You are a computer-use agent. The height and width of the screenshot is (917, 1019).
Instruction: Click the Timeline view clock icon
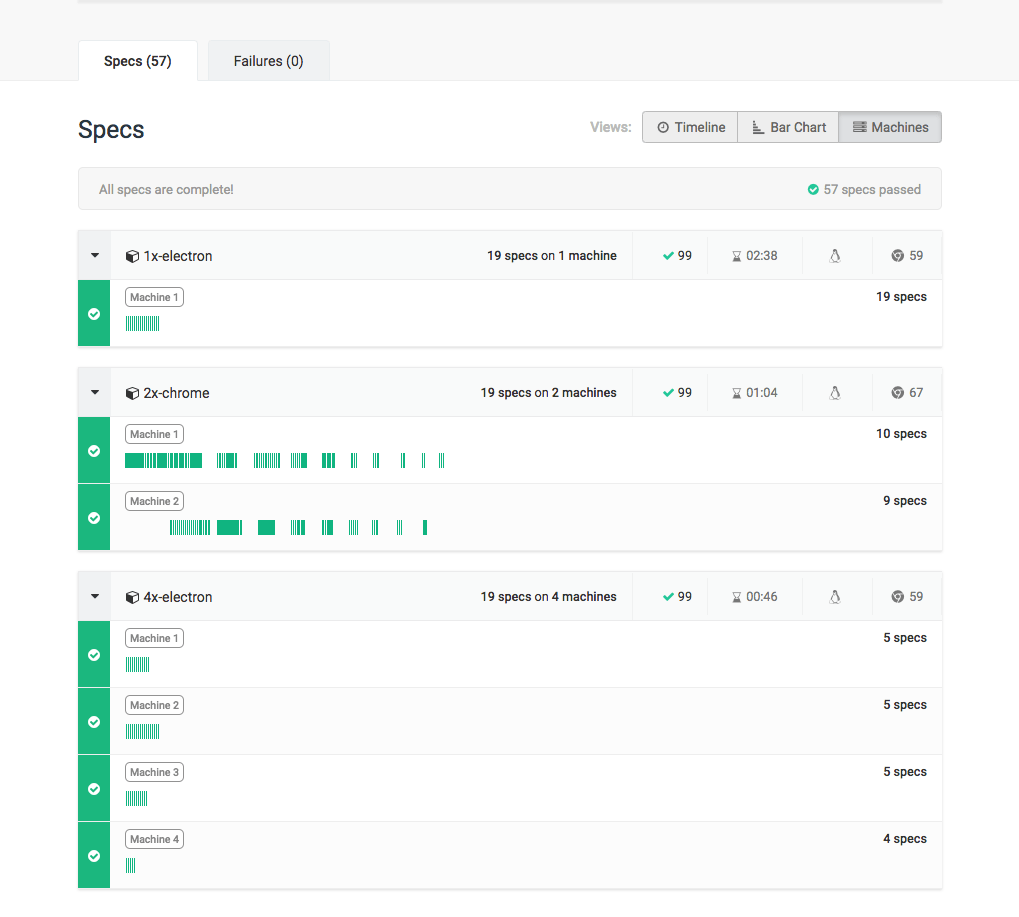point(662,127)
